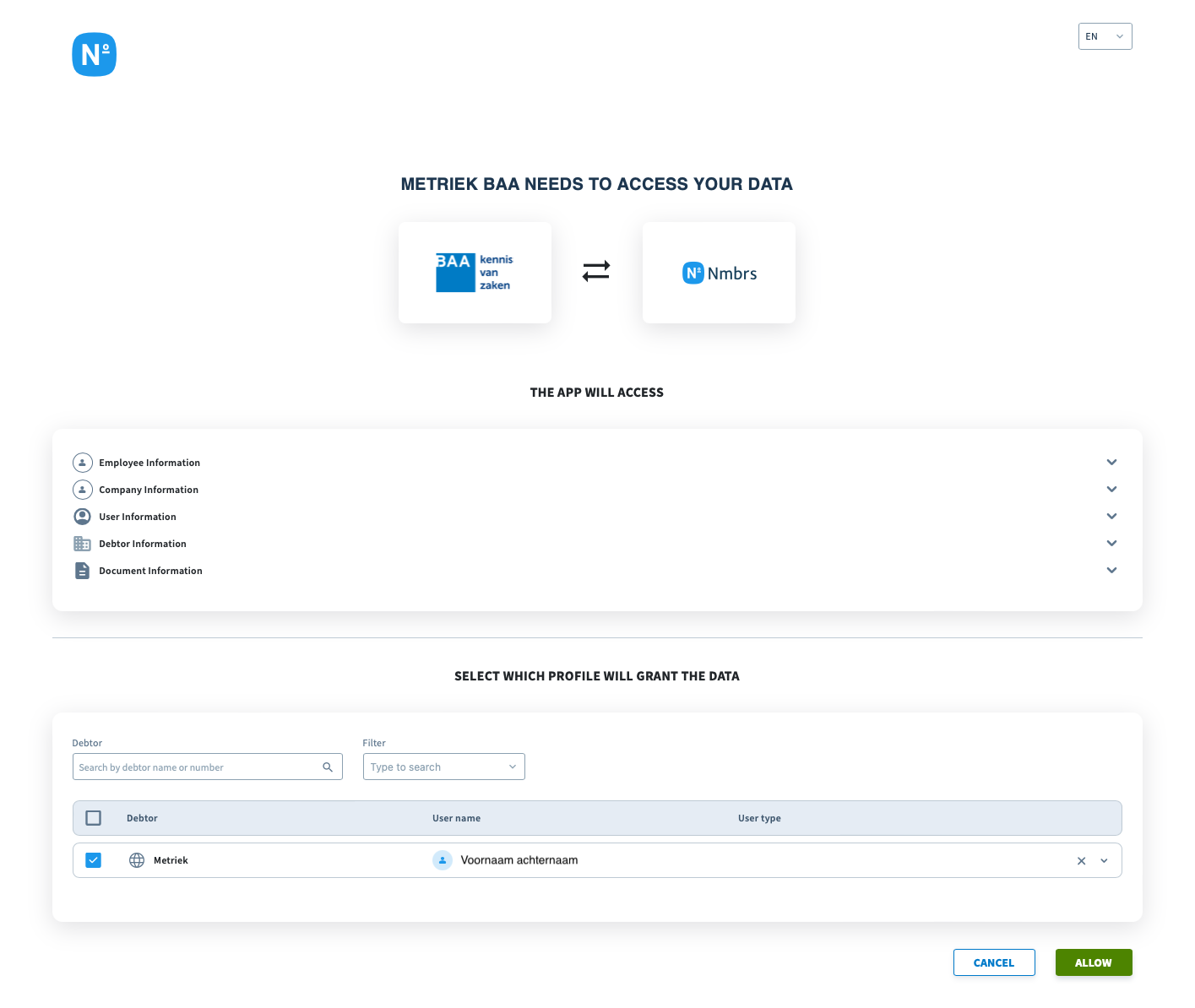Click the globe icon next to Metriek
Screen dimensions: 1195x1008
[x=137, y=860]
